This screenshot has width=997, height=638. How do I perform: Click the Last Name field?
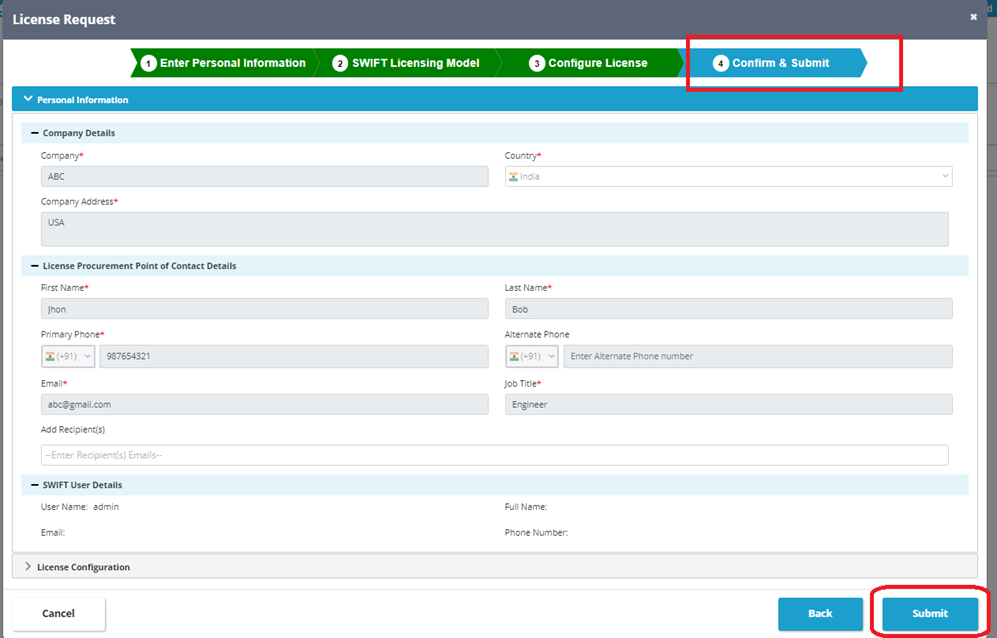(729, 309)
